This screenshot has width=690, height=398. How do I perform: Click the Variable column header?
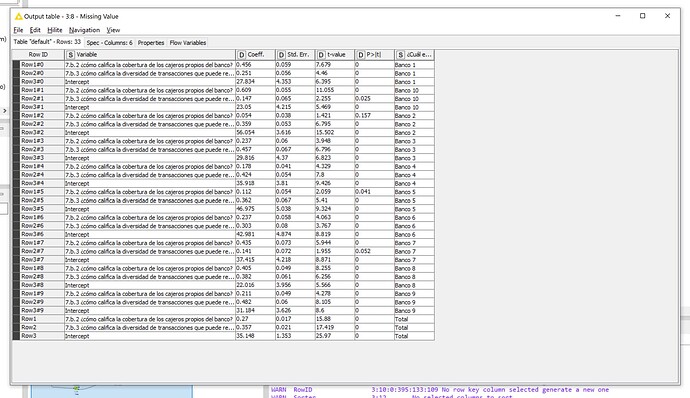(150, 55)
